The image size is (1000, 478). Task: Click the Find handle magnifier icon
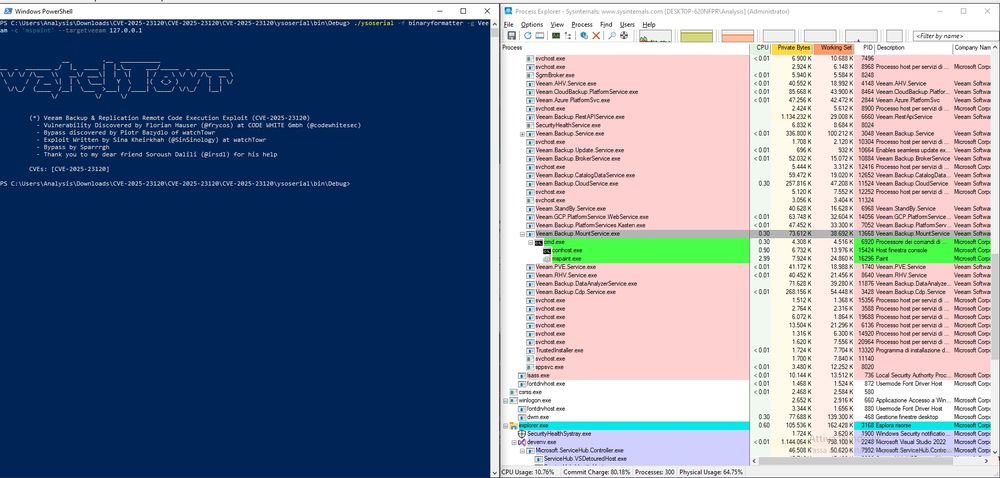(612, 36)
